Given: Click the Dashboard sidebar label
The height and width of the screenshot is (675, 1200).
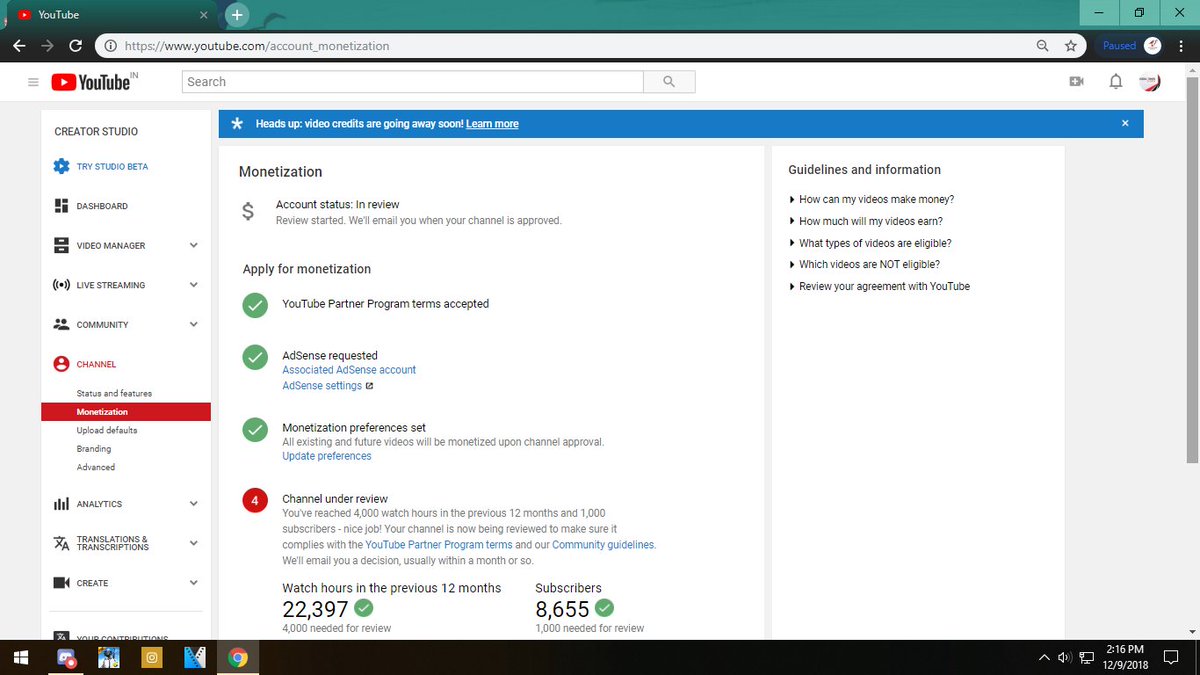Looking at the screenshot, I should click(102, 206).
